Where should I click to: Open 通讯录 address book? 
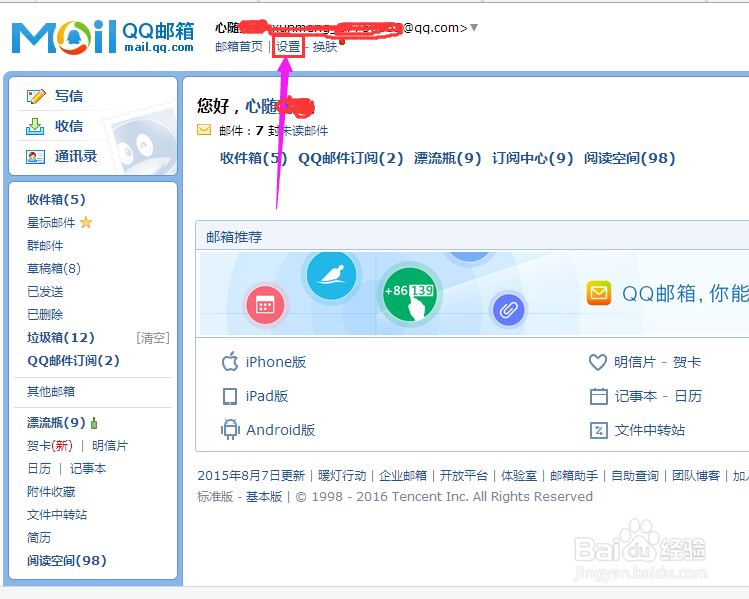tap(75, 156)
